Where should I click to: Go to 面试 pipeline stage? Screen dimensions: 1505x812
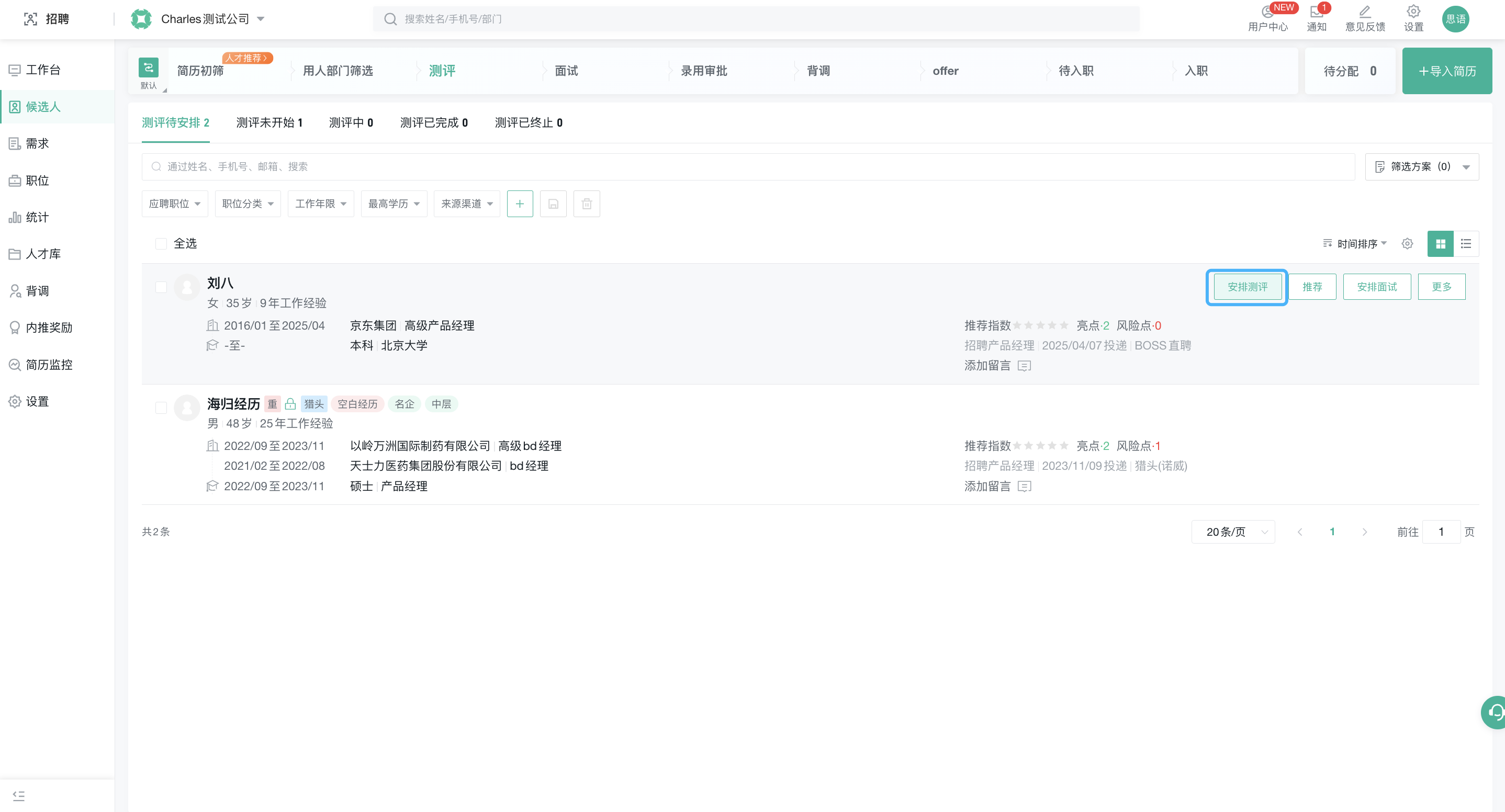click(x=566, y=71)
